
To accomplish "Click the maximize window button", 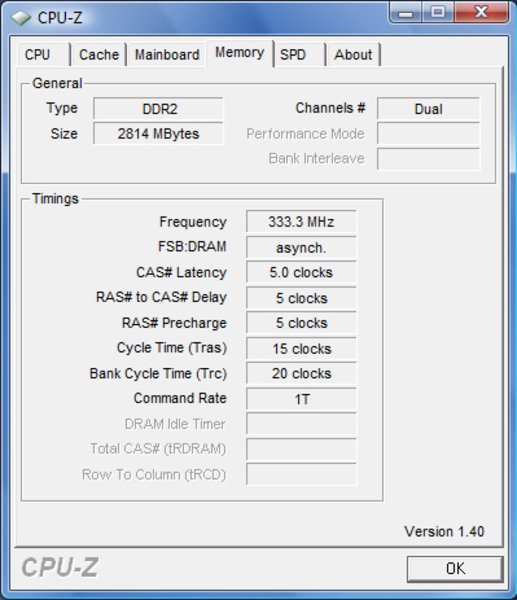I will coord(438,12).
